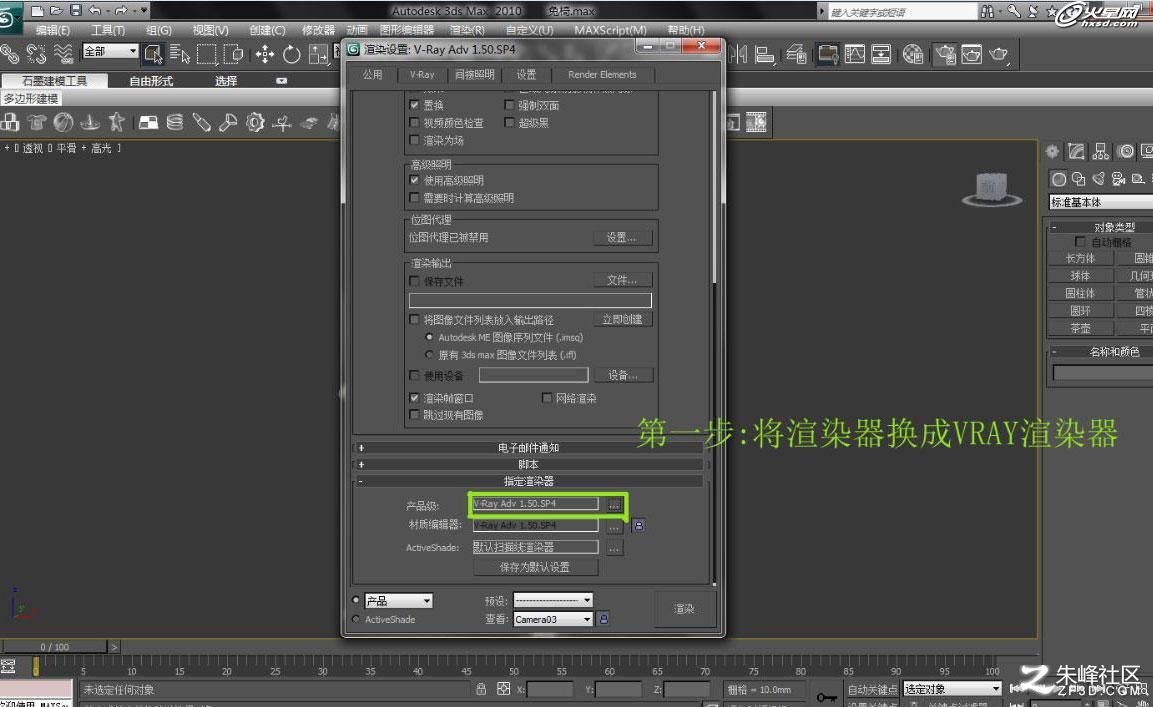Open the Modify panel tab icon
The image size is (1153, 707).
click(x=1077, y=152)
